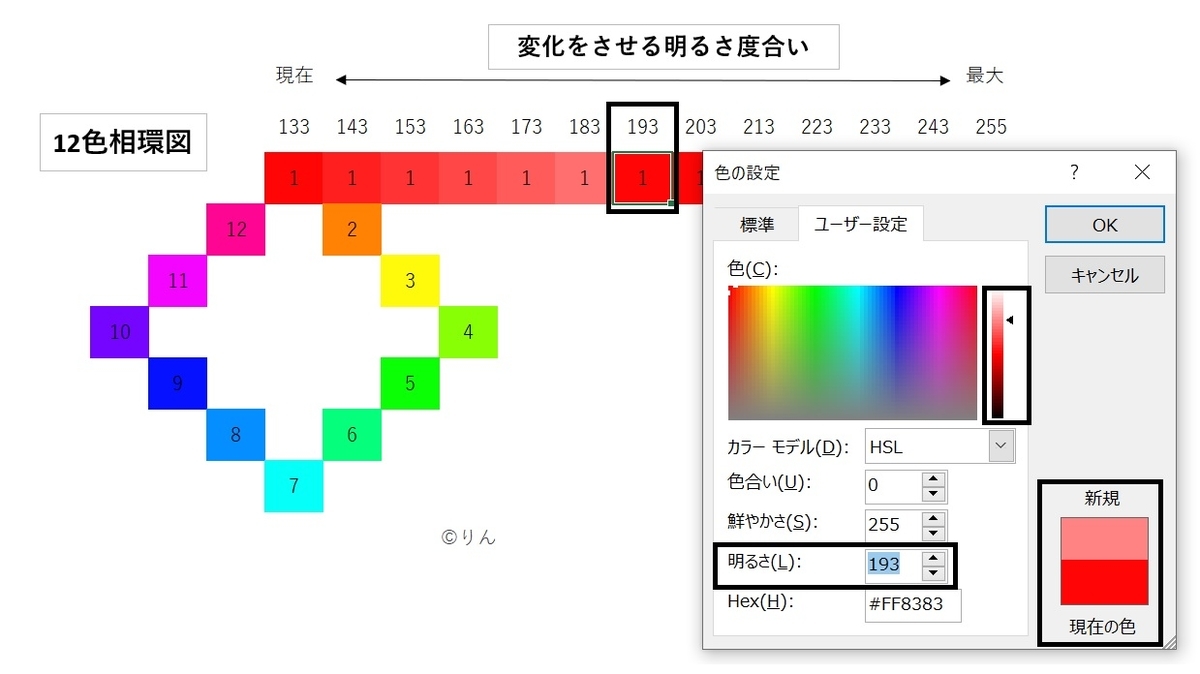
Task: Click the 現在 label
Action: [294, 76]
